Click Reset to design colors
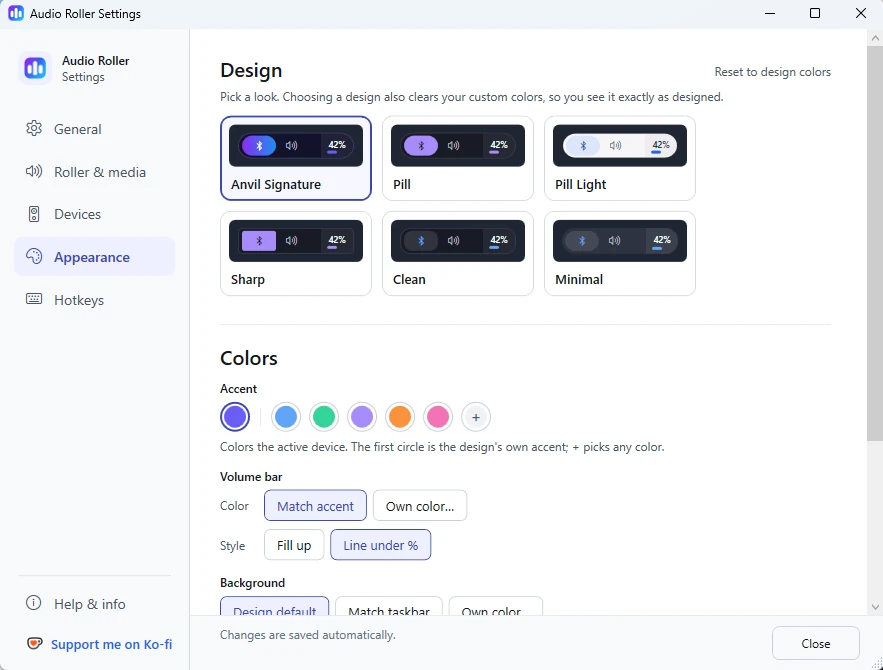 (x=773, y=72)
